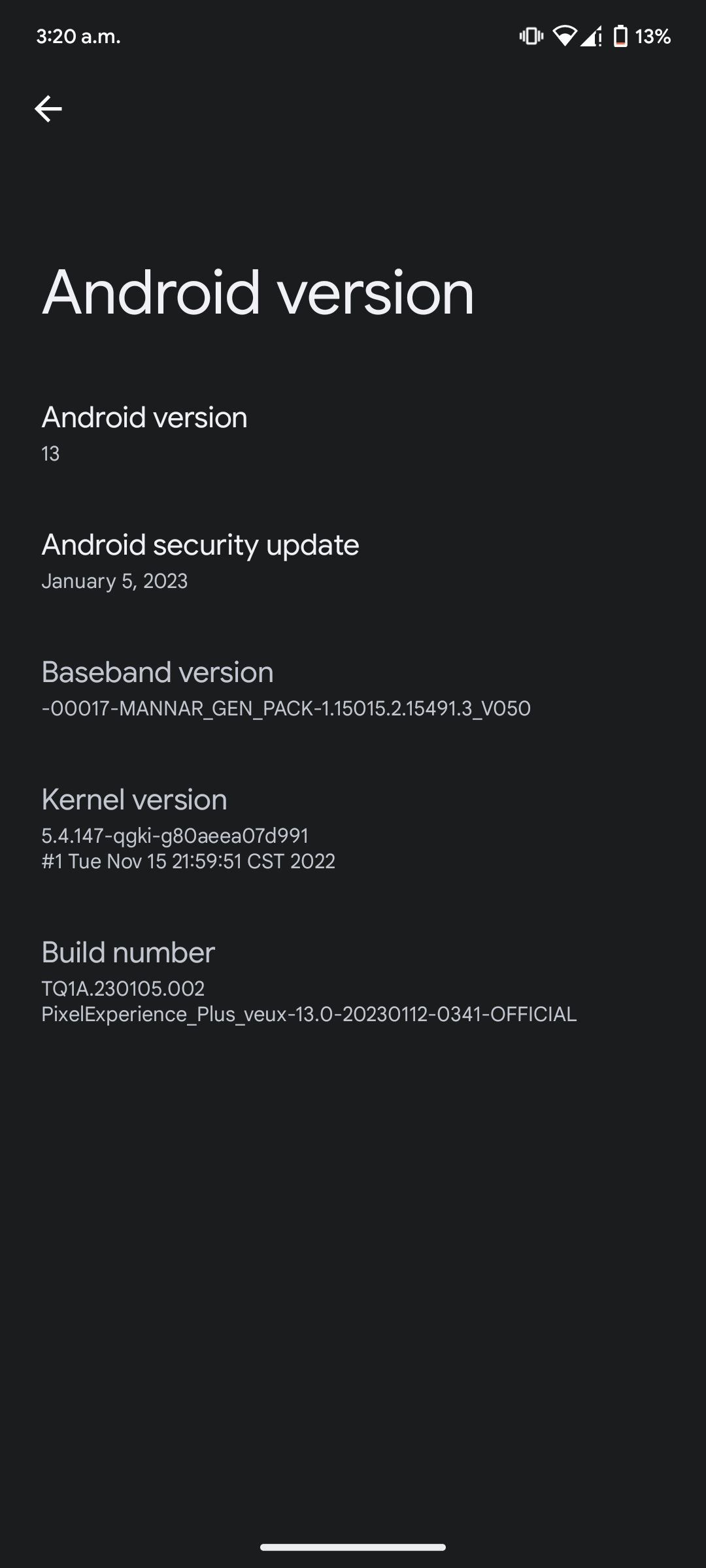
Task: Tap the Android version value 13
Action: click(50, 454)
